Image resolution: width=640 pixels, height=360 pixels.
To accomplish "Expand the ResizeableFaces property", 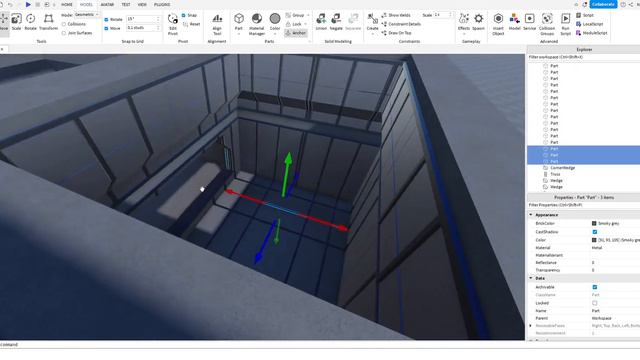I will [531, 326].
